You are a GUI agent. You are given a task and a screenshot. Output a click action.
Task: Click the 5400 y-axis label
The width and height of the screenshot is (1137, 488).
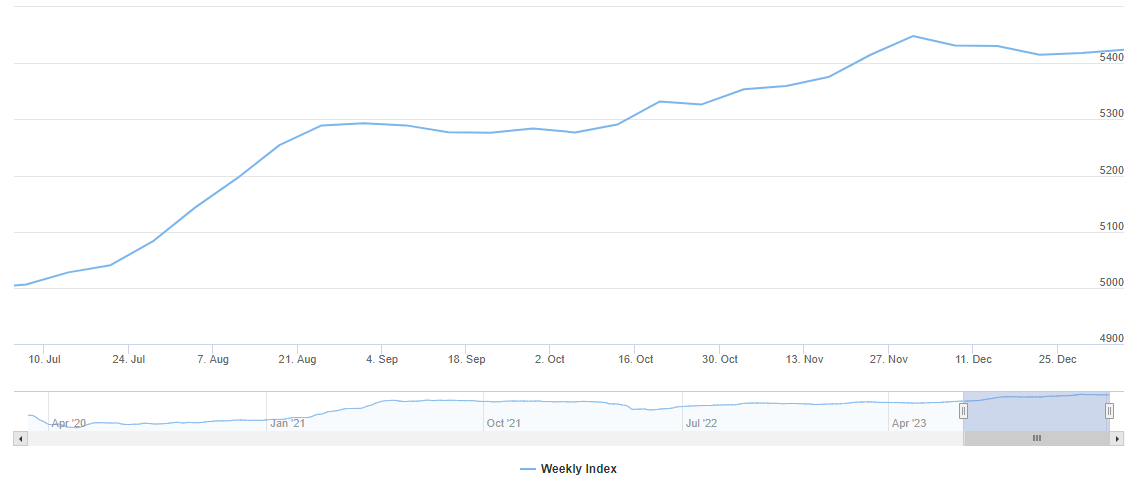point(1111,58)
